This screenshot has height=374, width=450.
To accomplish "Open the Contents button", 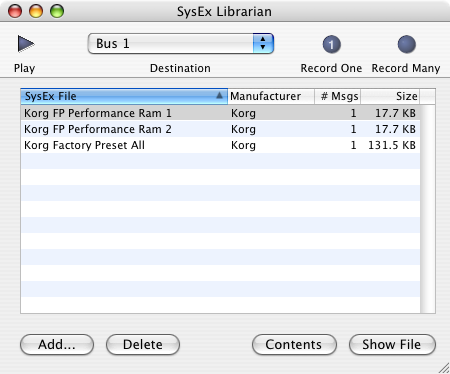I will 294,344.
